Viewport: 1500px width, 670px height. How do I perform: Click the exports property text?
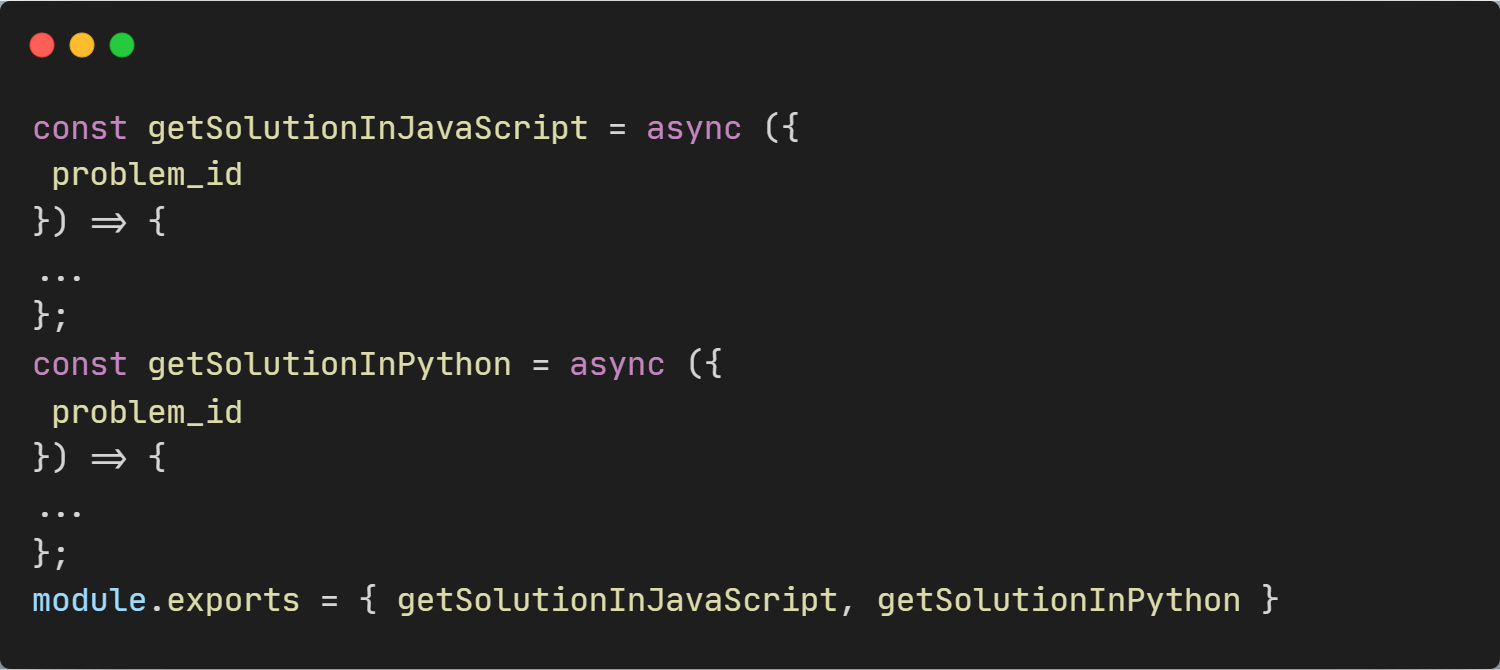[233, 600]
